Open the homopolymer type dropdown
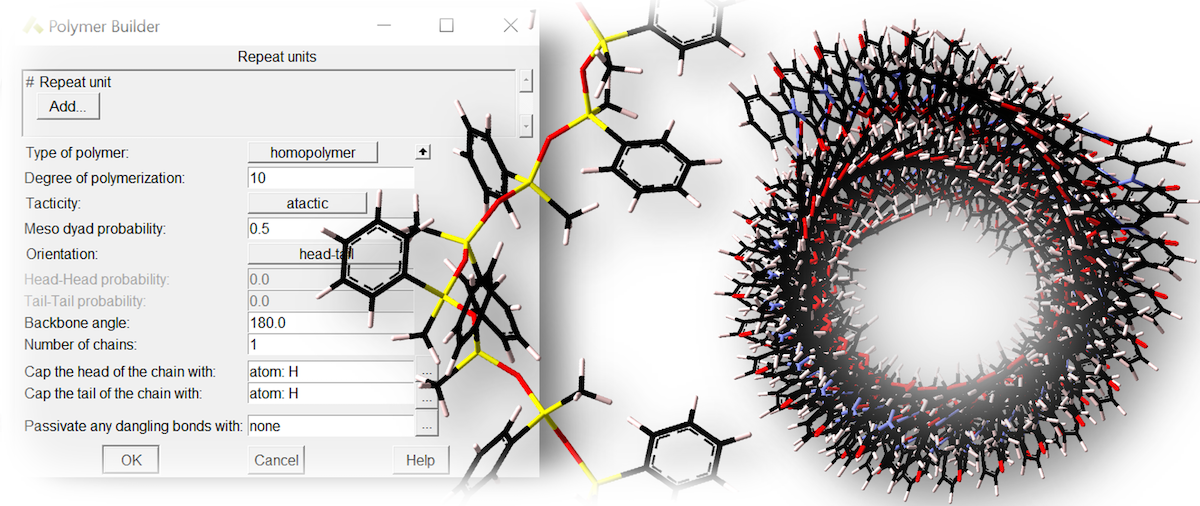Screen dimensions: 1200x506 [x=315, y=152]
